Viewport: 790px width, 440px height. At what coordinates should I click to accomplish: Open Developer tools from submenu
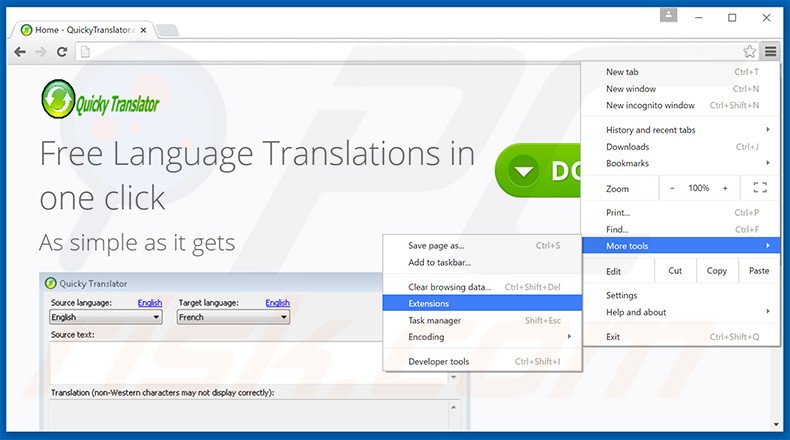482,361
